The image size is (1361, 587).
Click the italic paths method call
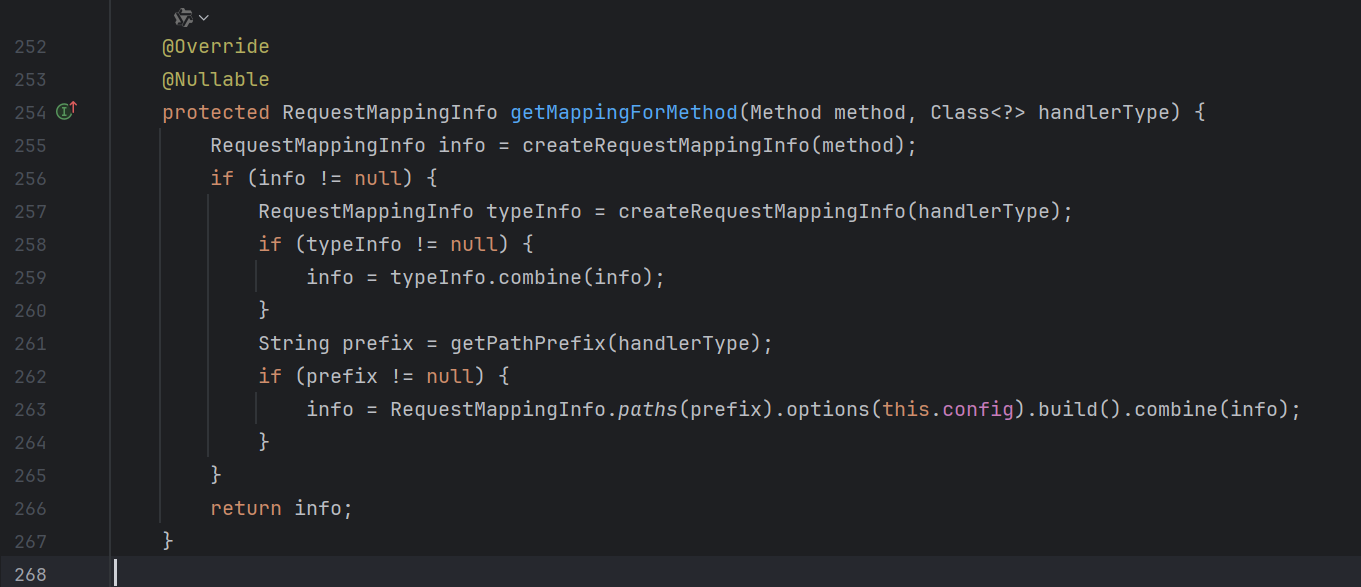click(x=647, y=409)
